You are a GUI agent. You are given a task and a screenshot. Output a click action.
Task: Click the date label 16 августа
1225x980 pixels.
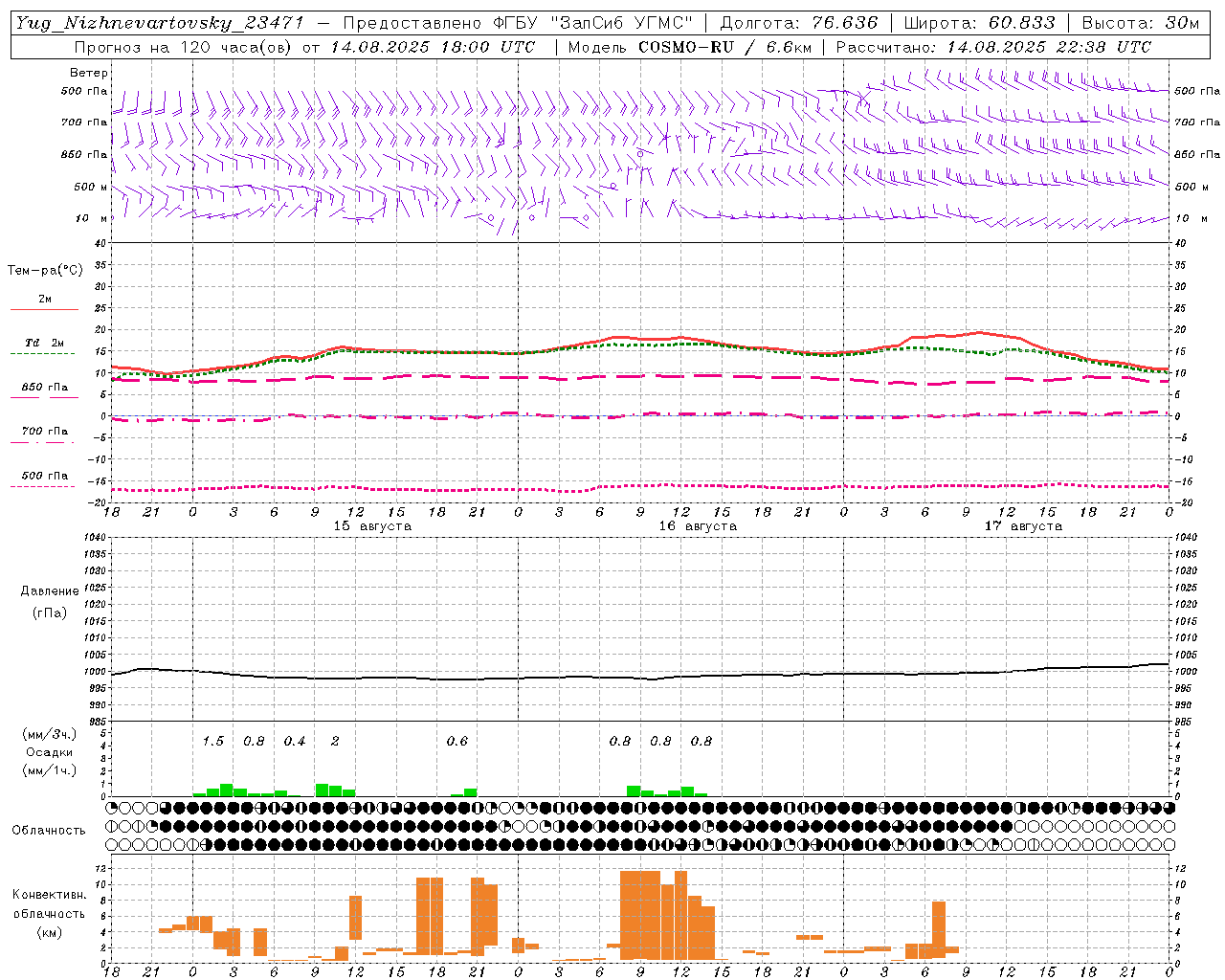point(698,526)
